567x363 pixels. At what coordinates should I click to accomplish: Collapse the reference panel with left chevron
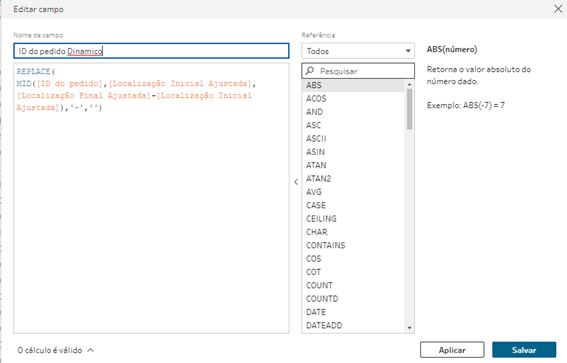(296, 182)
